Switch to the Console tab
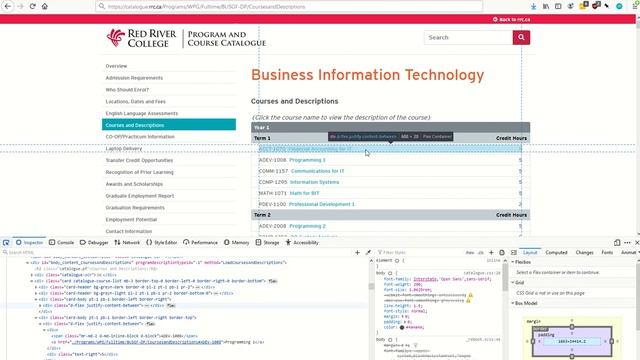Image resolution: width=640 pixels, height=360 pixels. pos(61,242)
